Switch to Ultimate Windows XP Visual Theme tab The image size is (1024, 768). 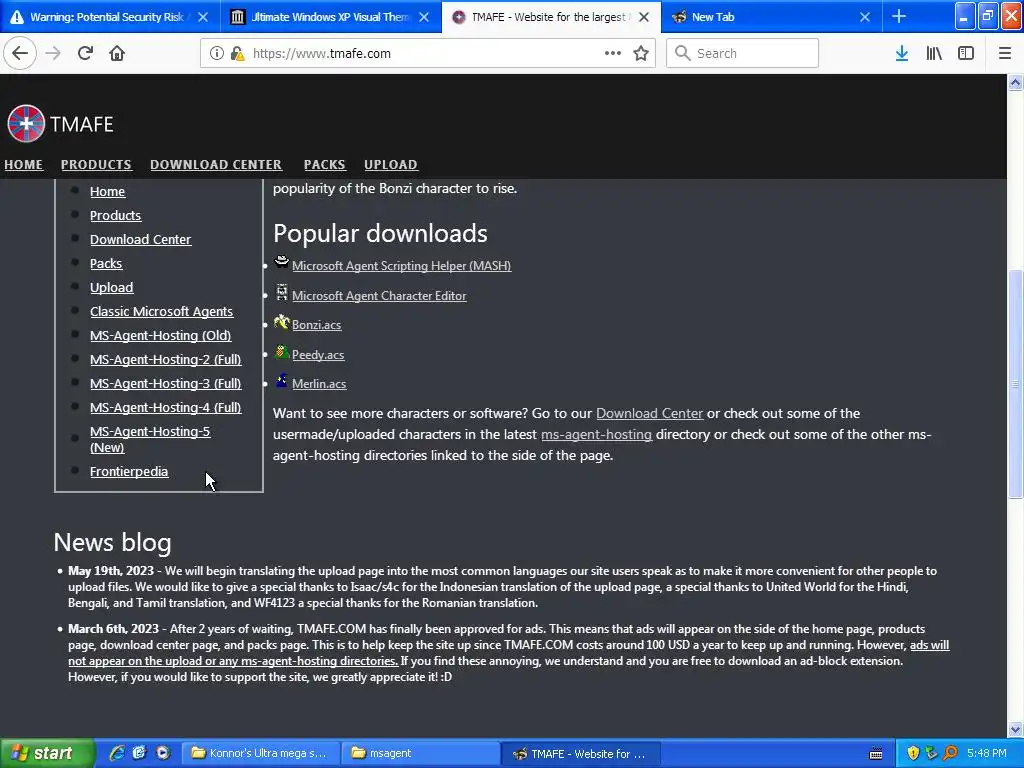pyautogui.click(x=330, y=17)
